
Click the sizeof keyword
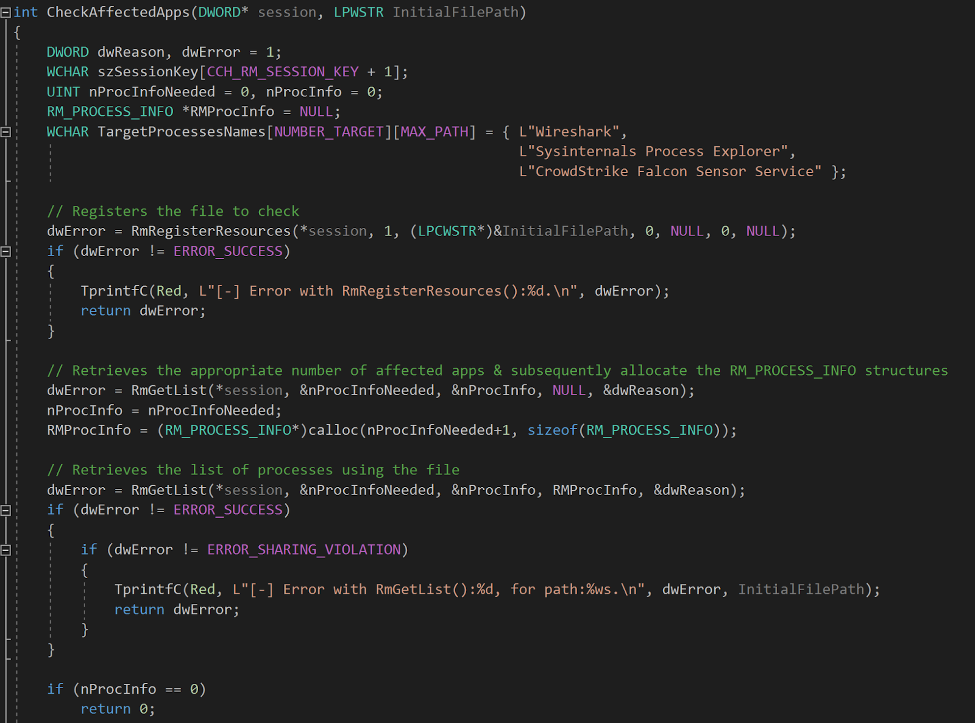[x=552, y=430]
